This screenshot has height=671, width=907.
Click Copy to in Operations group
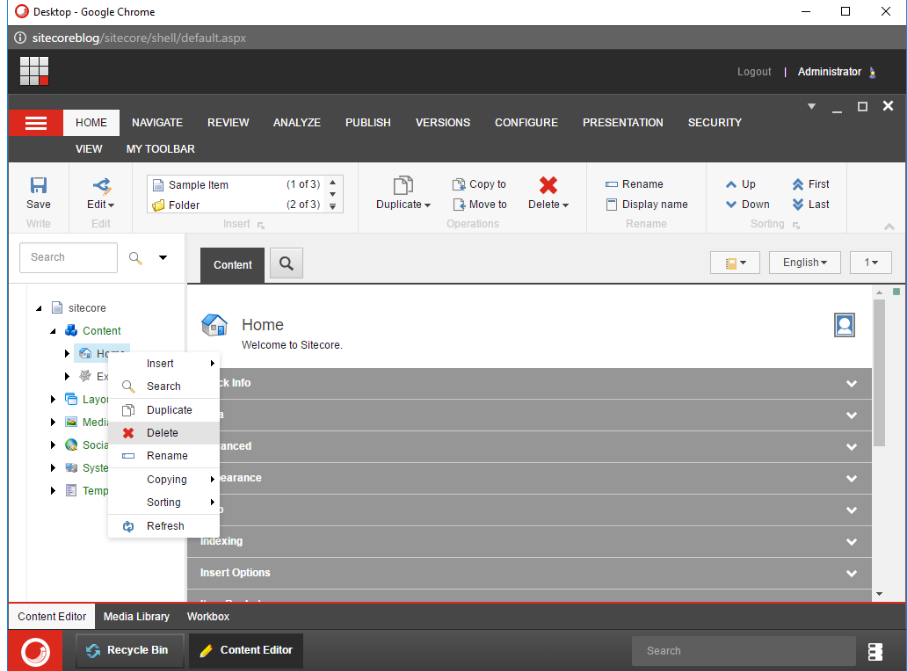(479, 184)
